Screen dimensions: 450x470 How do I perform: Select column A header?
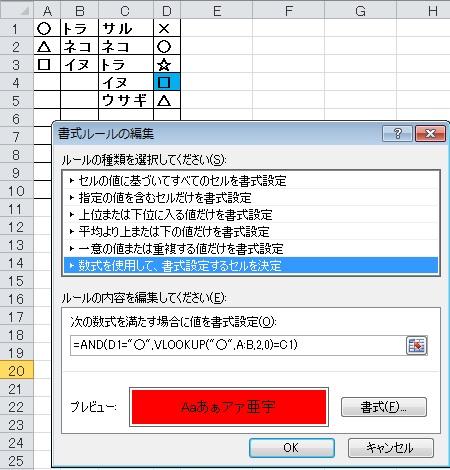(47, 11)
